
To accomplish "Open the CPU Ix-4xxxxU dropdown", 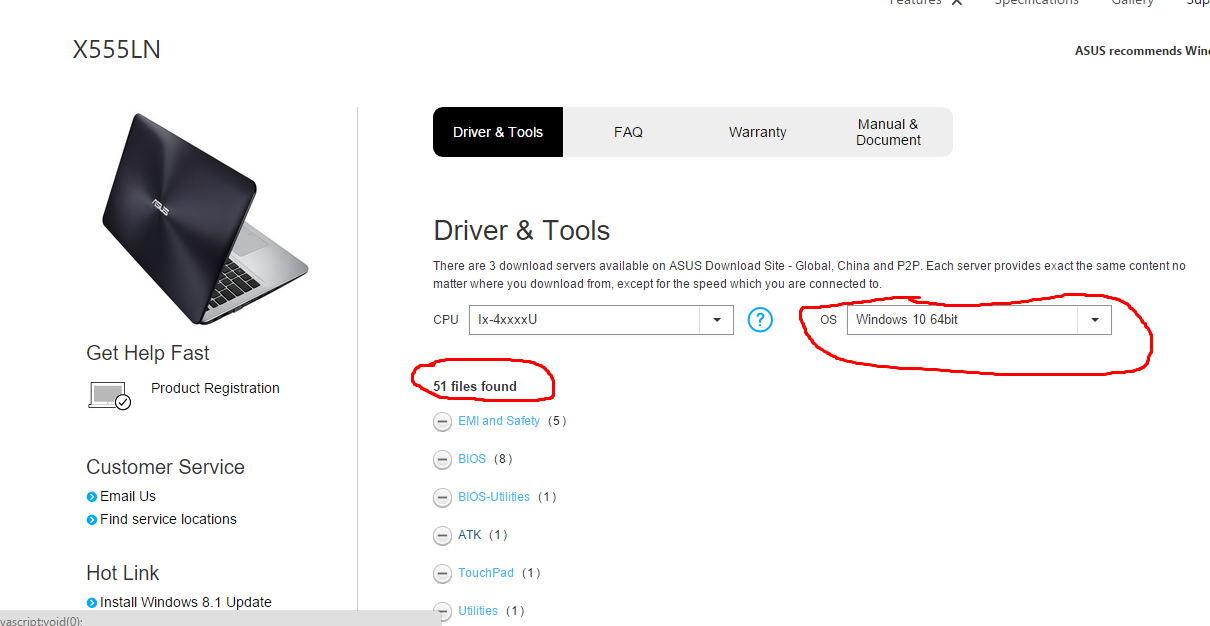I will [x=601, y=320].
